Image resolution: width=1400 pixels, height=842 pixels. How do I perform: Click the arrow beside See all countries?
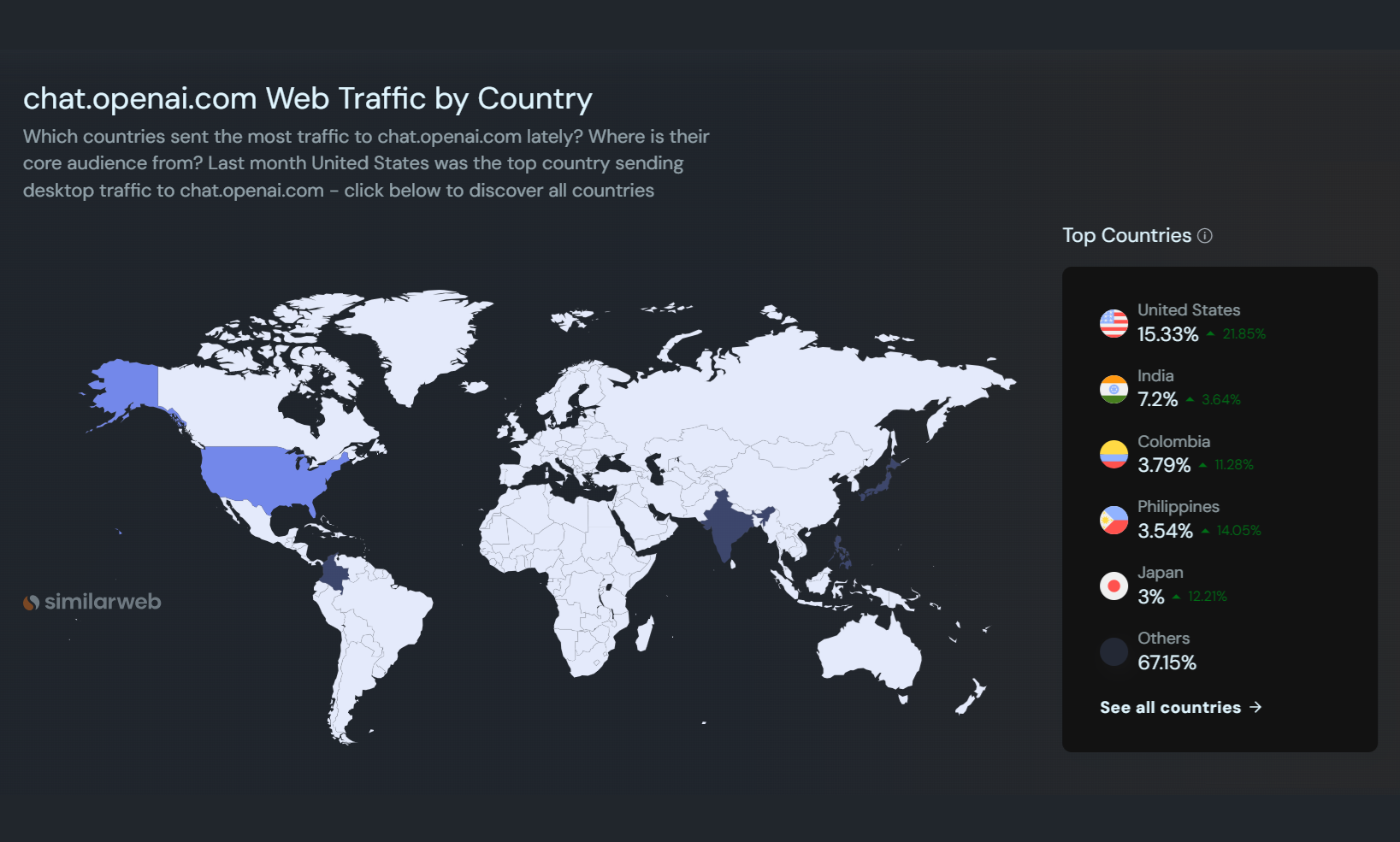[x=1255, y=707]
